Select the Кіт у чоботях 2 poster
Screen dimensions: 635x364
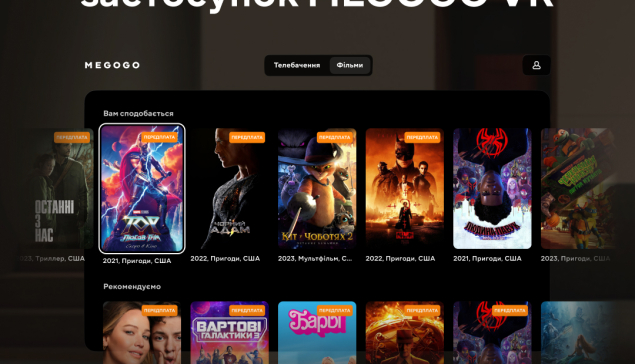pyautogui.click(x=317, y=188)
